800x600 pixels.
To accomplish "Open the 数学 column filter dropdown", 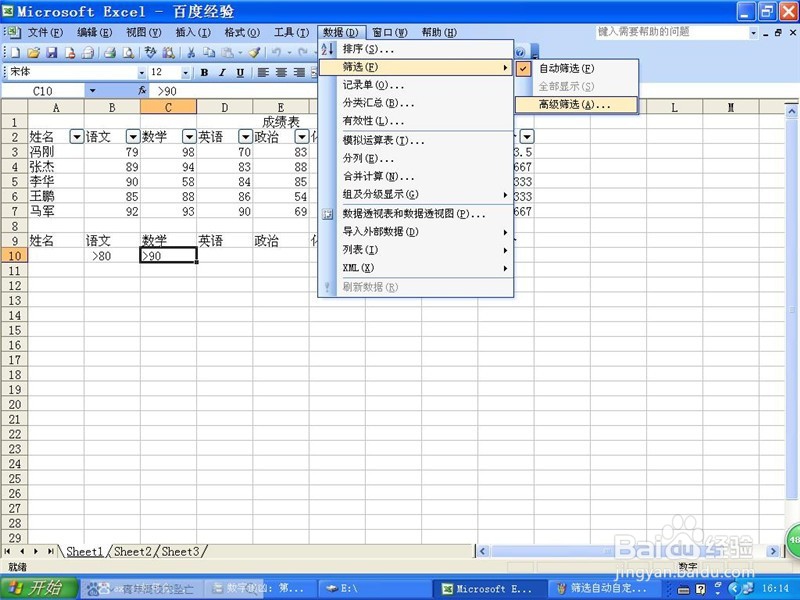I will pos(189,137).
